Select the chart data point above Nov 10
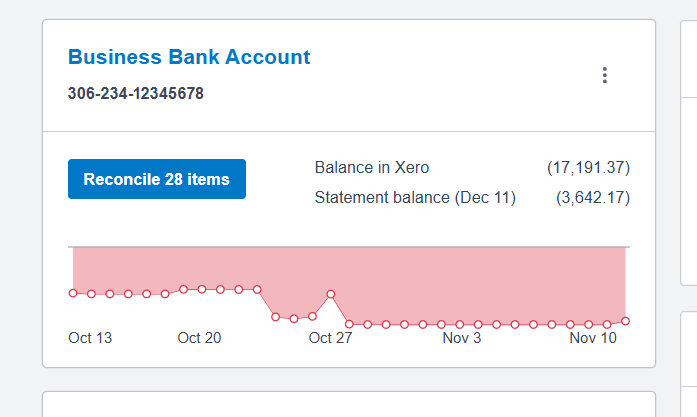Screen dimensions: 697x417 (x=589, y=325)
